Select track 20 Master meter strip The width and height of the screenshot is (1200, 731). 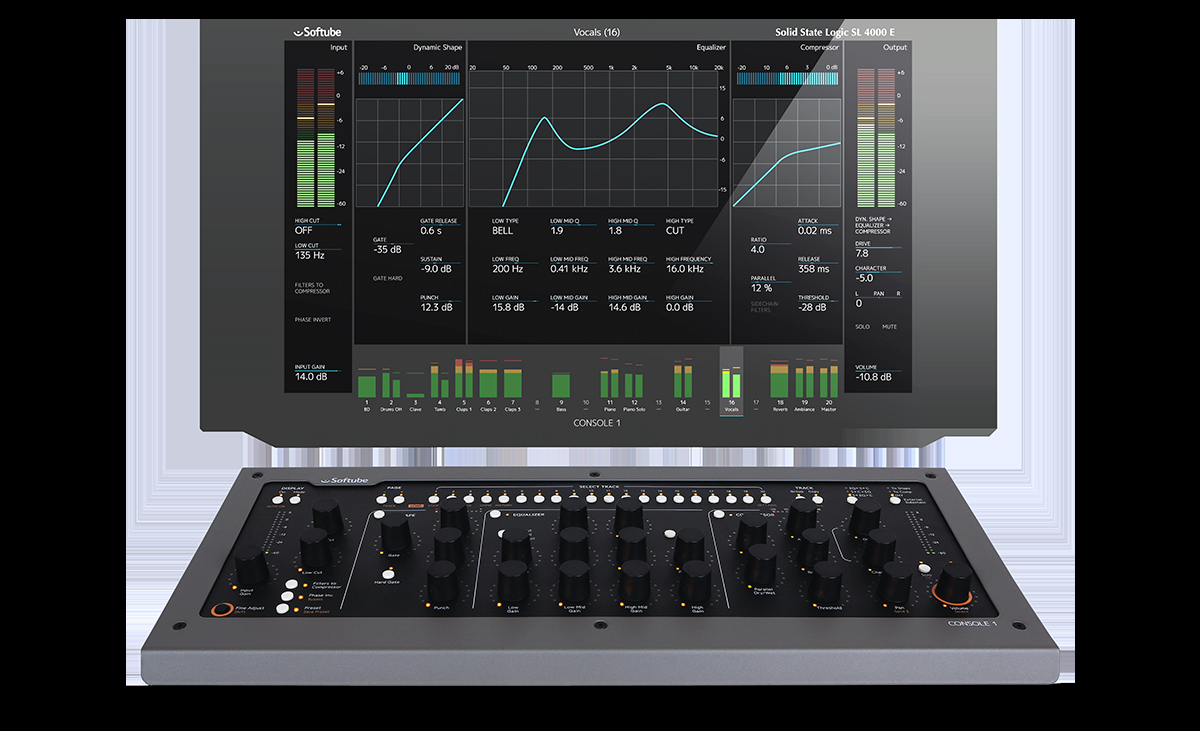[828, 387]
